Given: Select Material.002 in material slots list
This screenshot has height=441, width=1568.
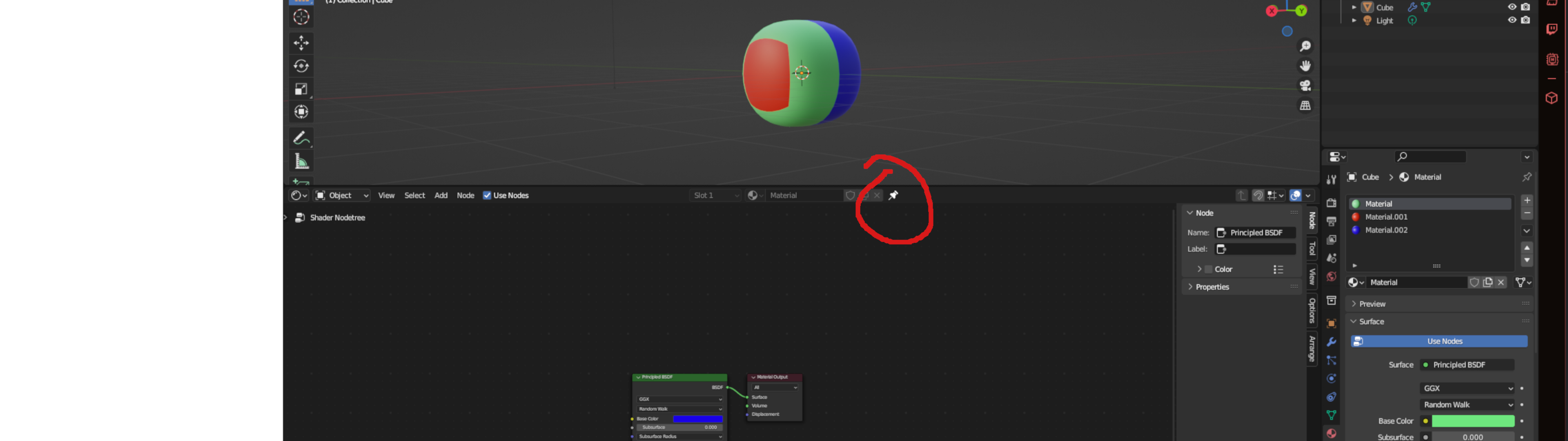Looking at the screenshot, I should [x=1386, y=230].
